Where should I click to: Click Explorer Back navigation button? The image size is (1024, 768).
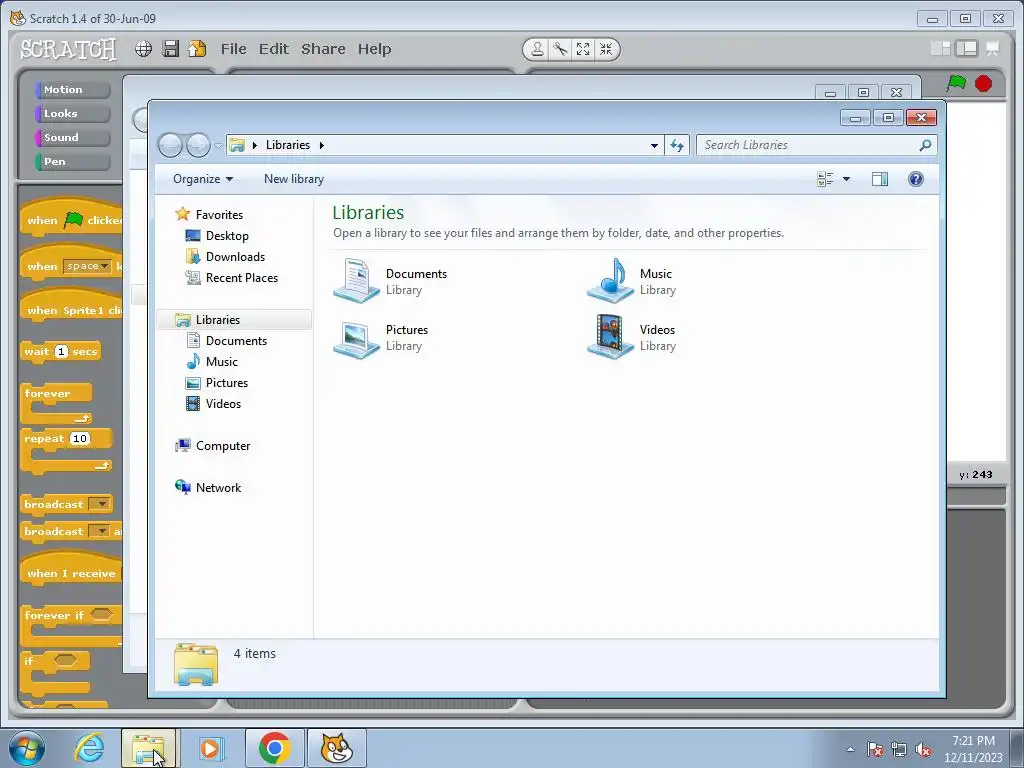pyautogui.click(x=170, y=145)
